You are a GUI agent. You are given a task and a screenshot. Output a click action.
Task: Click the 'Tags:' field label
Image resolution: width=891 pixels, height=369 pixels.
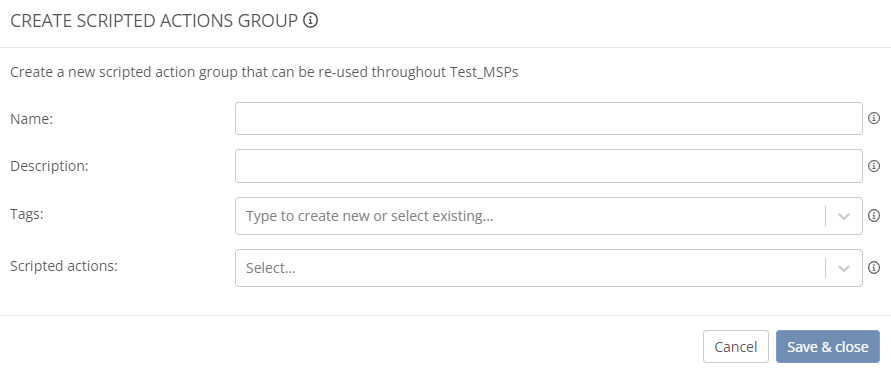coord(27,214)
